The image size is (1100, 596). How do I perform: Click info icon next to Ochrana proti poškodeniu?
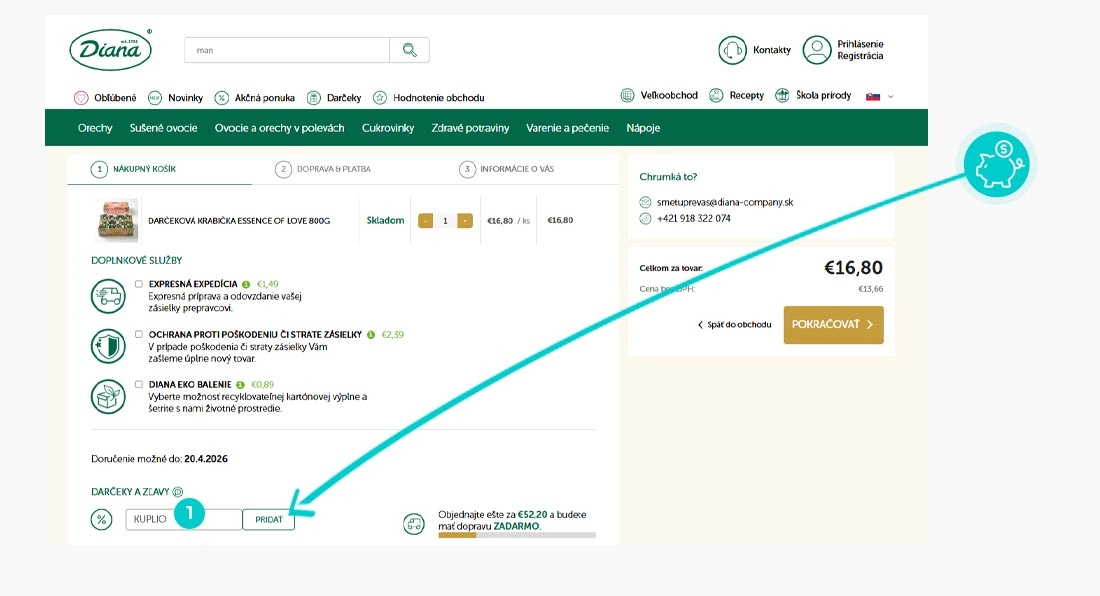point(370,334)
